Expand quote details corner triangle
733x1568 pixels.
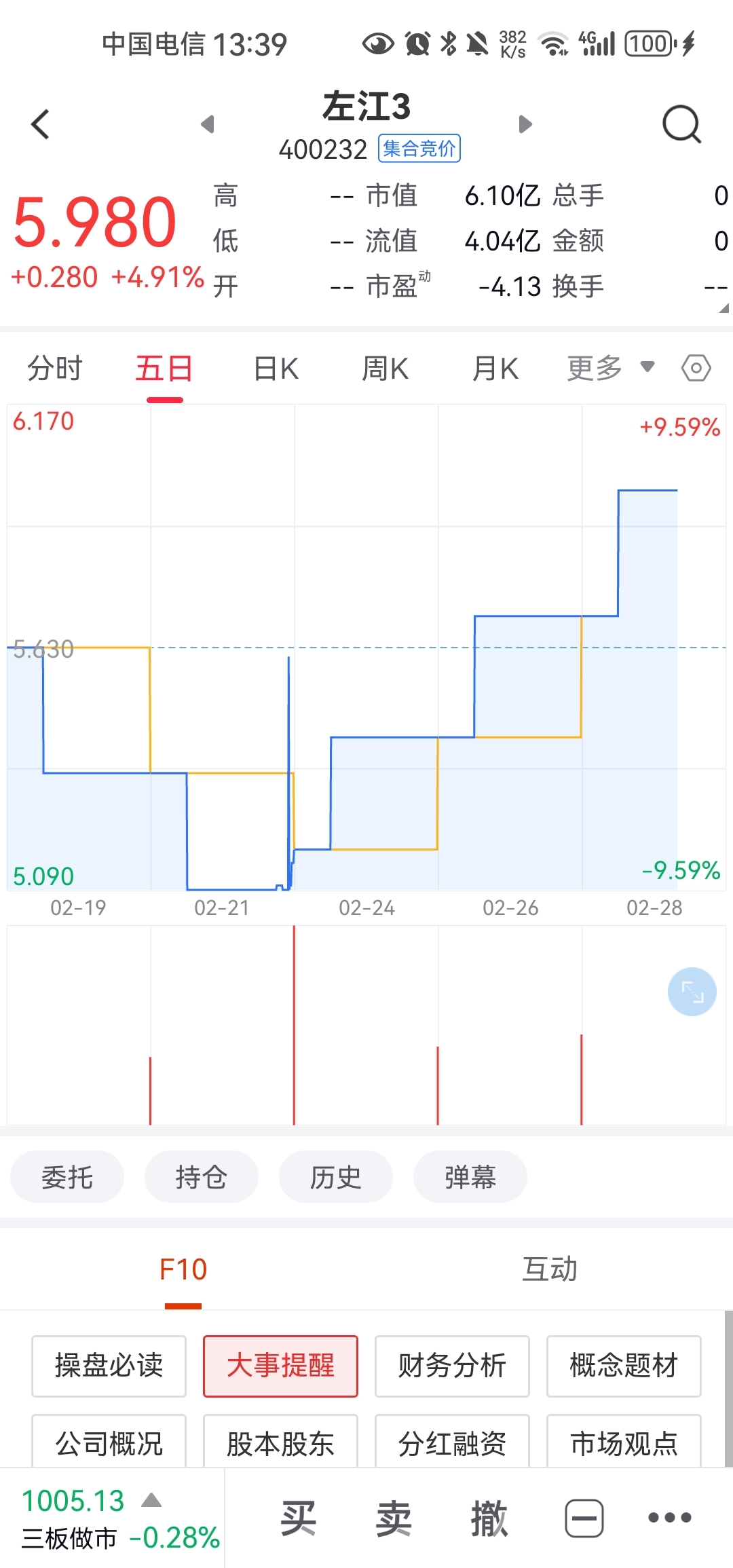coord(723,308)
